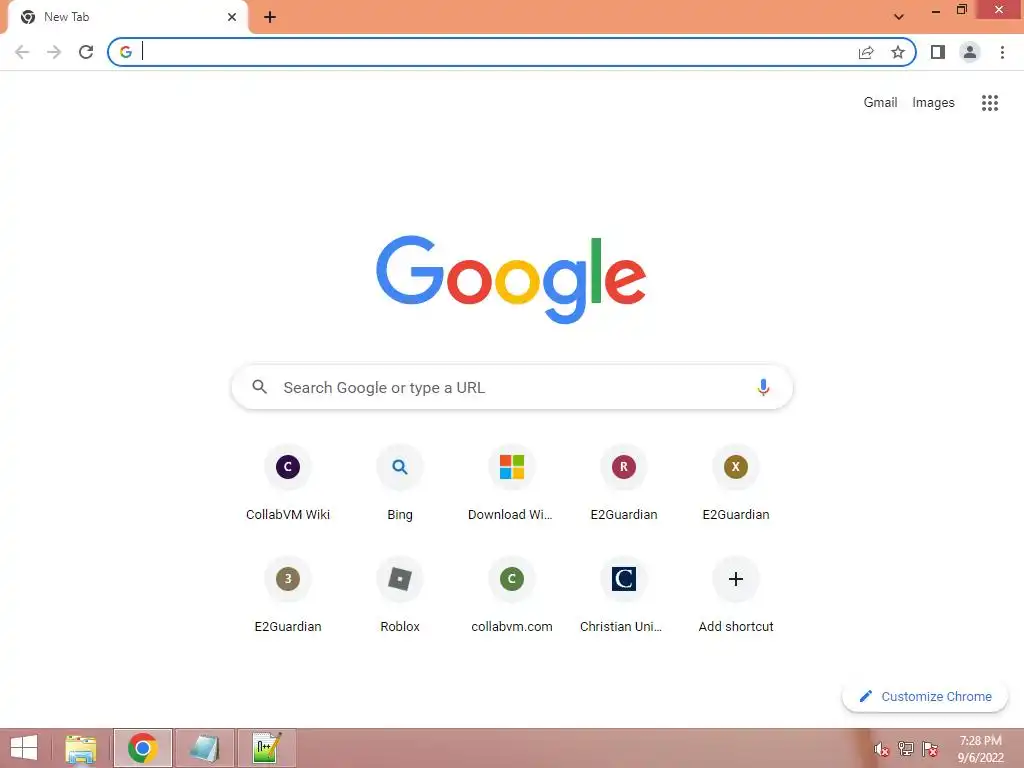
Task: Start voice search with microphone icon
Action: click(x=763, y=387)
